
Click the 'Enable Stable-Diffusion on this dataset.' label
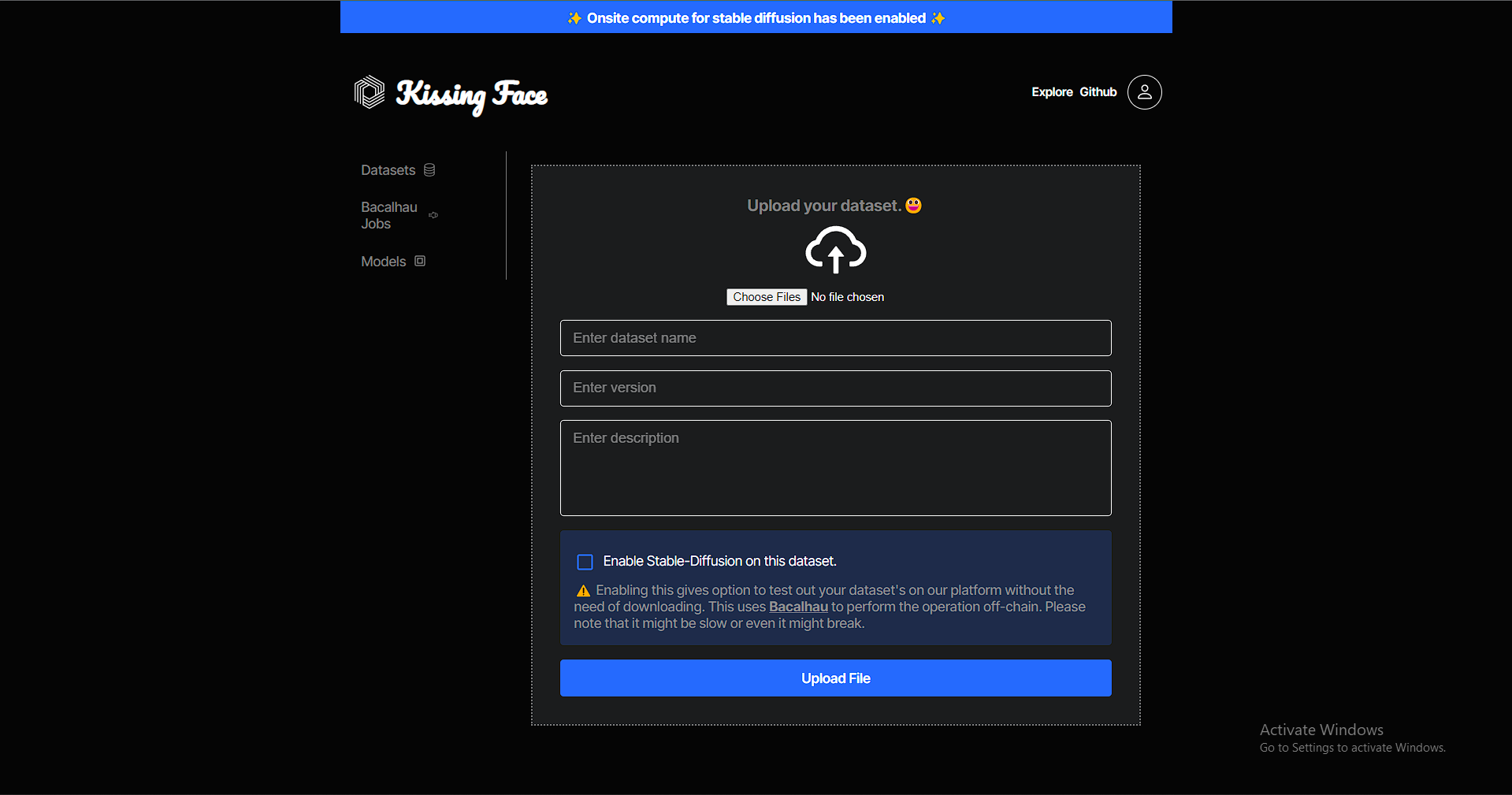(720, 561)
